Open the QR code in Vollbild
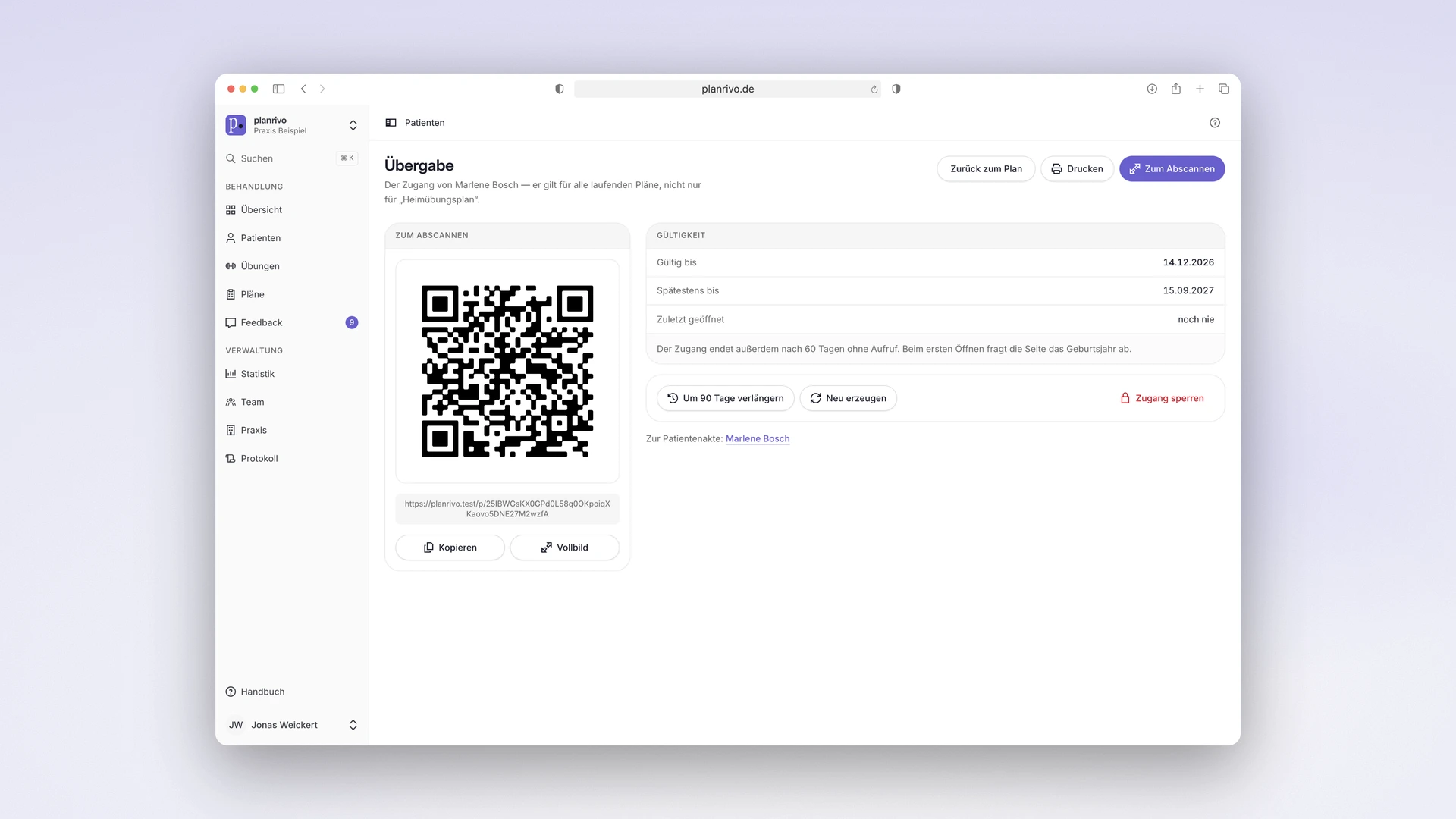Viewport: 1456px width, 819px height. [564, 548]
